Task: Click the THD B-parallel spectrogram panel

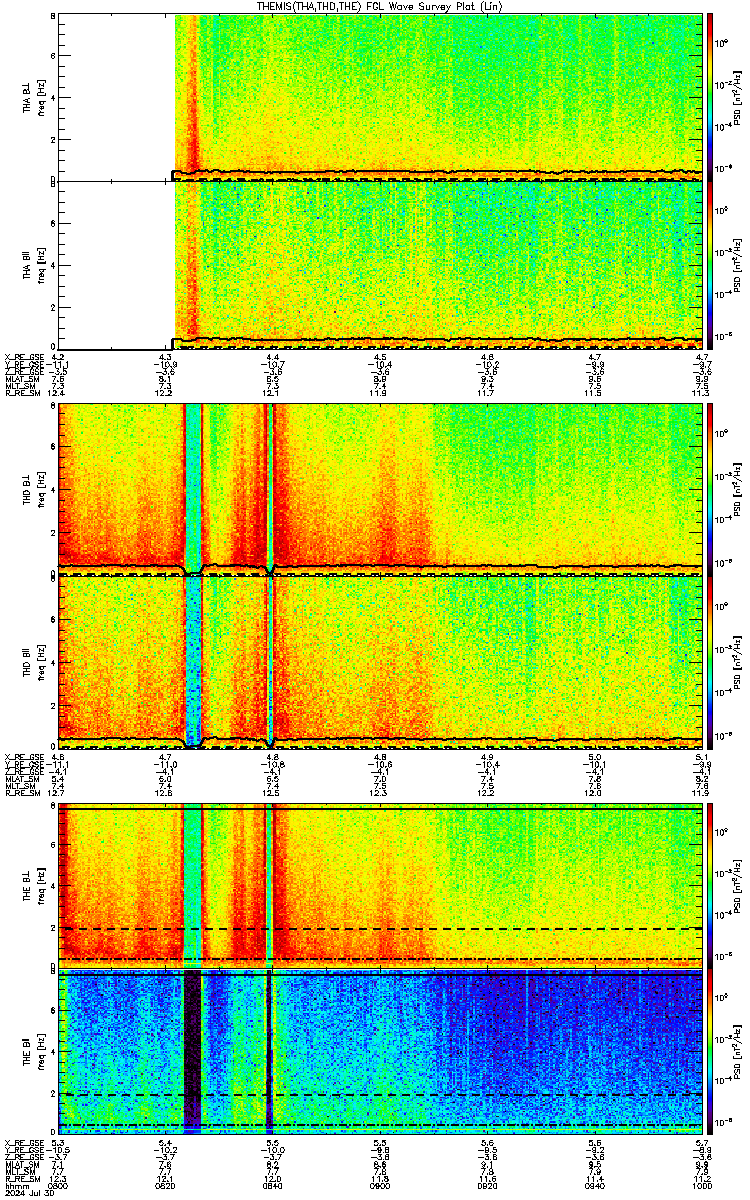Action: 381,661
